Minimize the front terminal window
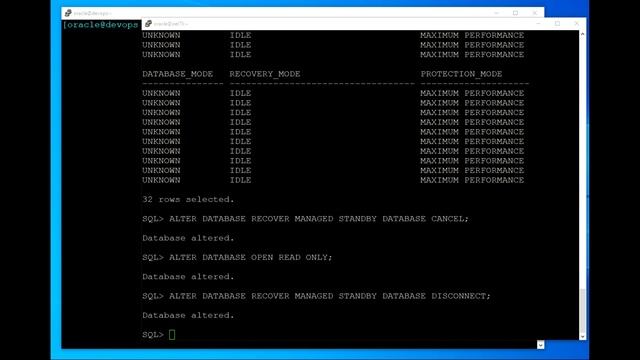The height and width of the screenshot is (360, 640). (538, 24)
